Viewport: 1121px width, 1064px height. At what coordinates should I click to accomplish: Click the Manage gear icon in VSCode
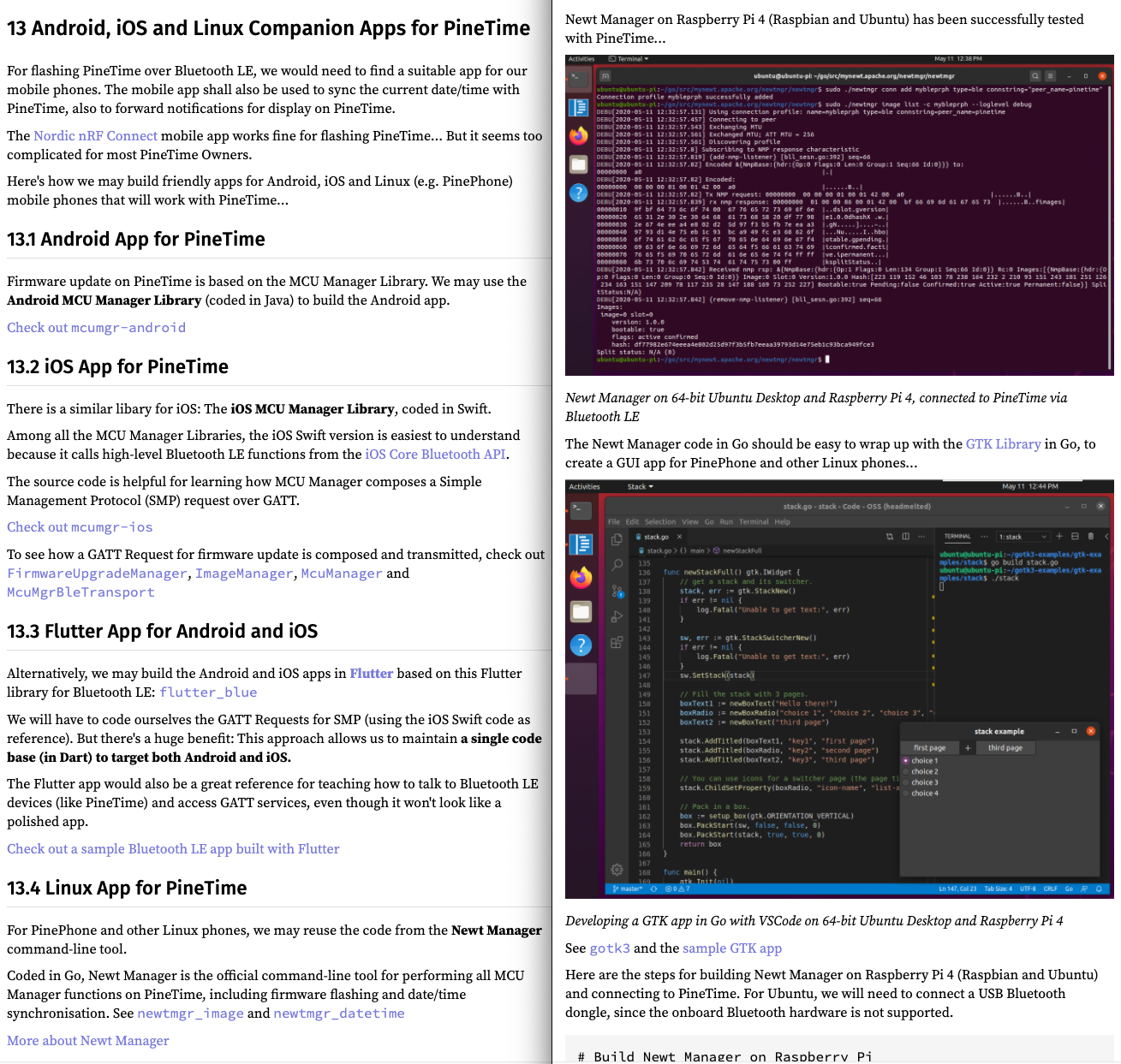tap(617, 870)
